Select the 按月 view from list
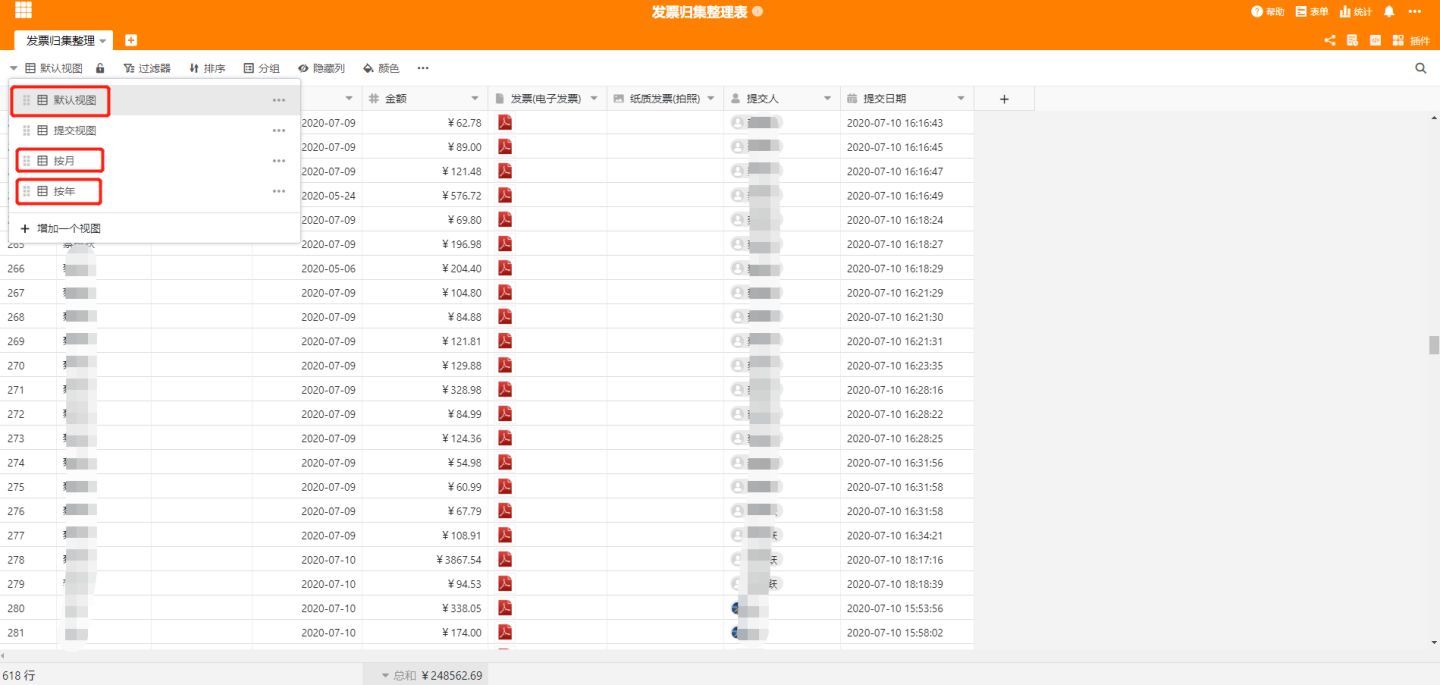 pos(64,161)
